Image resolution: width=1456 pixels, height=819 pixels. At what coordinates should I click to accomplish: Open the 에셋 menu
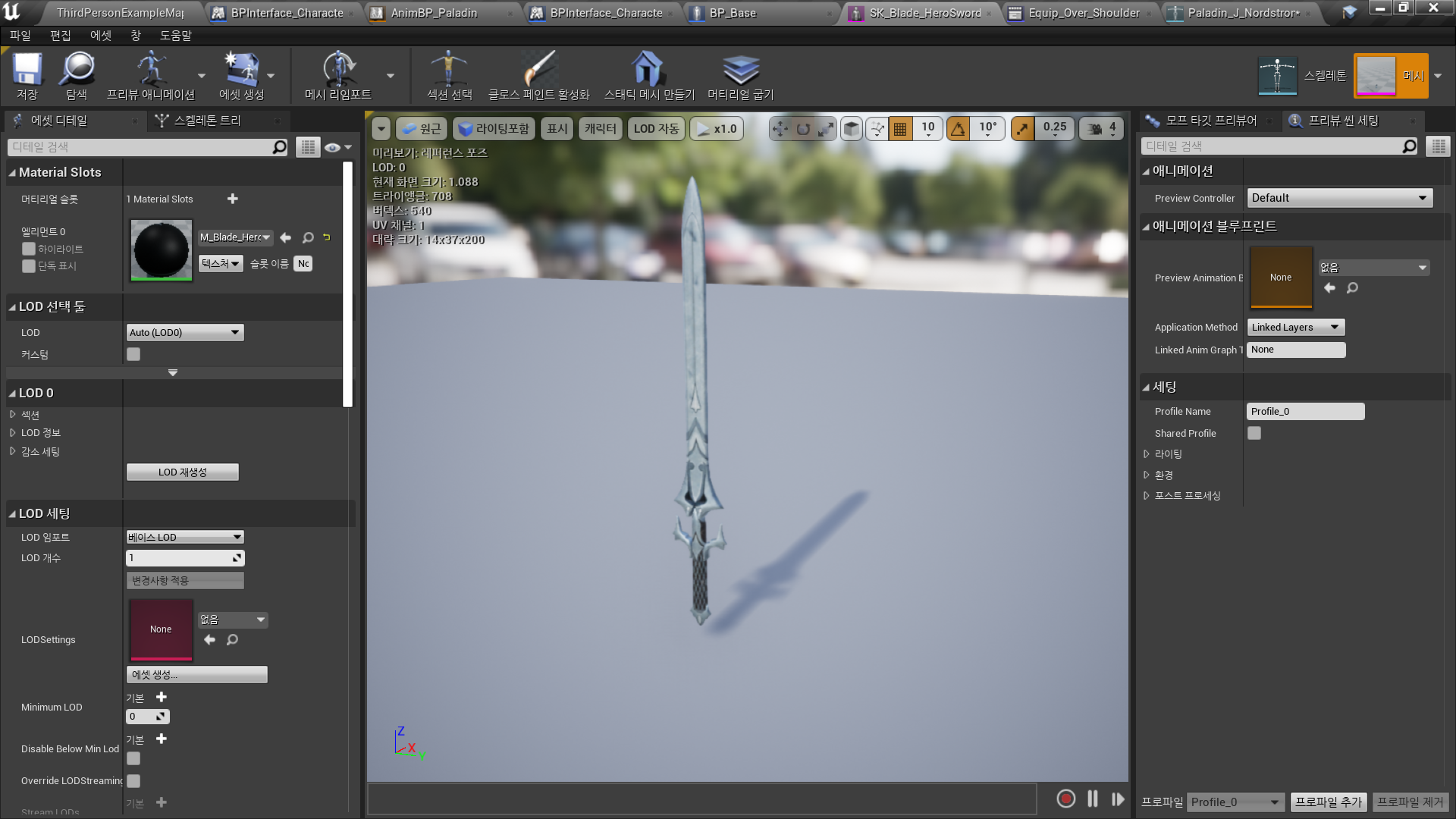point(99,35)
